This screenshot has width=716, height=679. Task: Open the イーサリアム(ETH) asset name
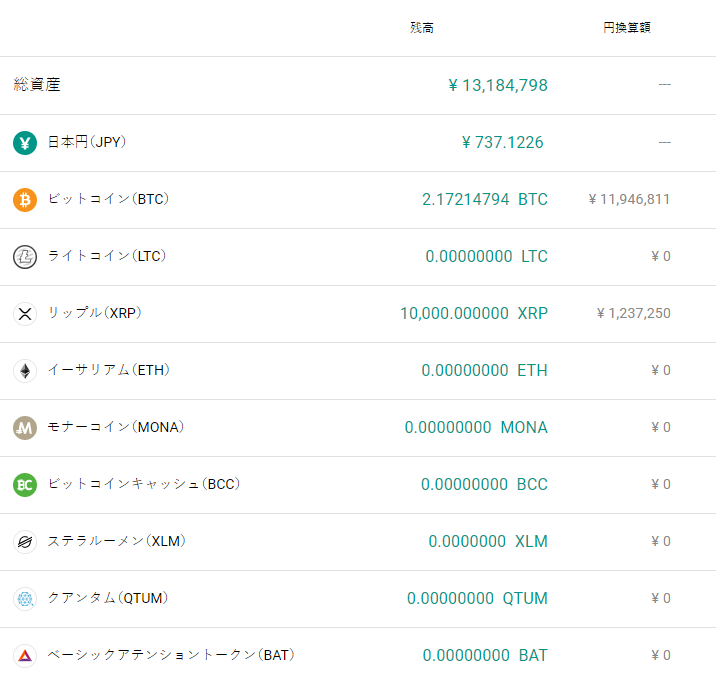click(x=108, y=371)
